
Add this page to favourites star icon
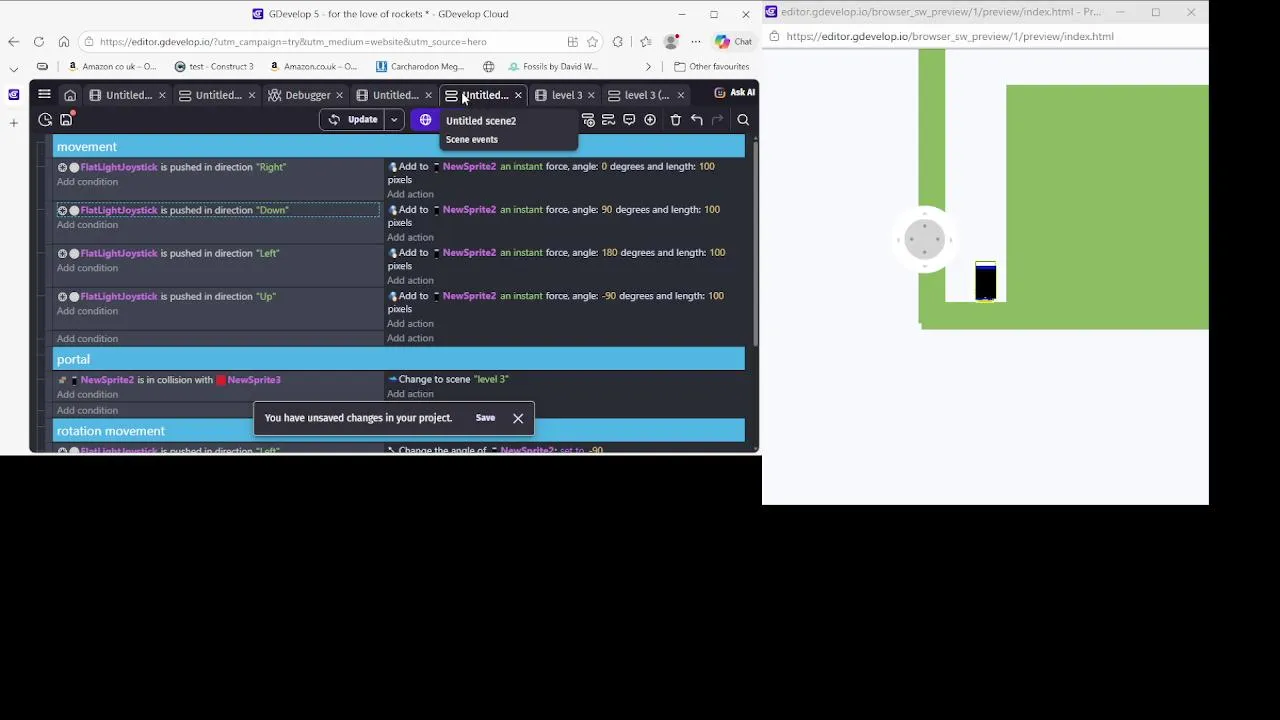[x=592, y=42]
